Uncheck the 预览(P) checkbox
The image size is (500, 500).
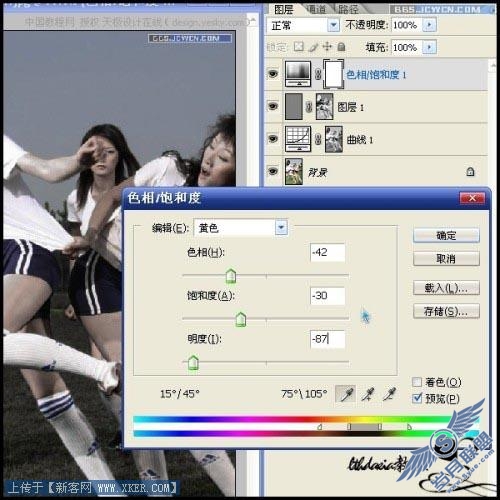pyautogui.click(x=417, y=398)
